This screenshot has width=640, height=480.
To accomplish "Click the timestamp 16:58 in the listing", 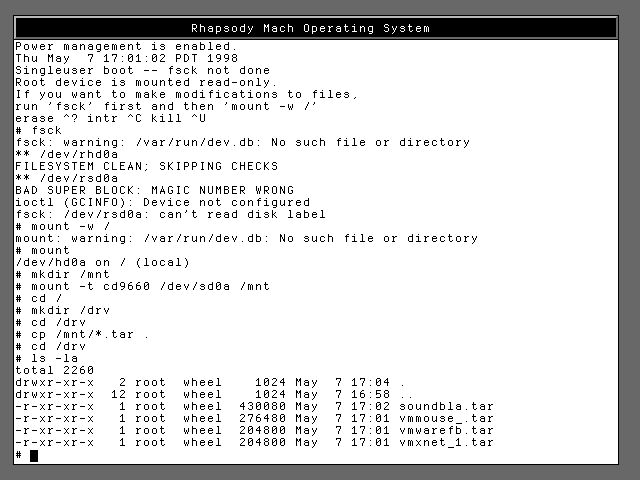I will (x=370, y=394).
